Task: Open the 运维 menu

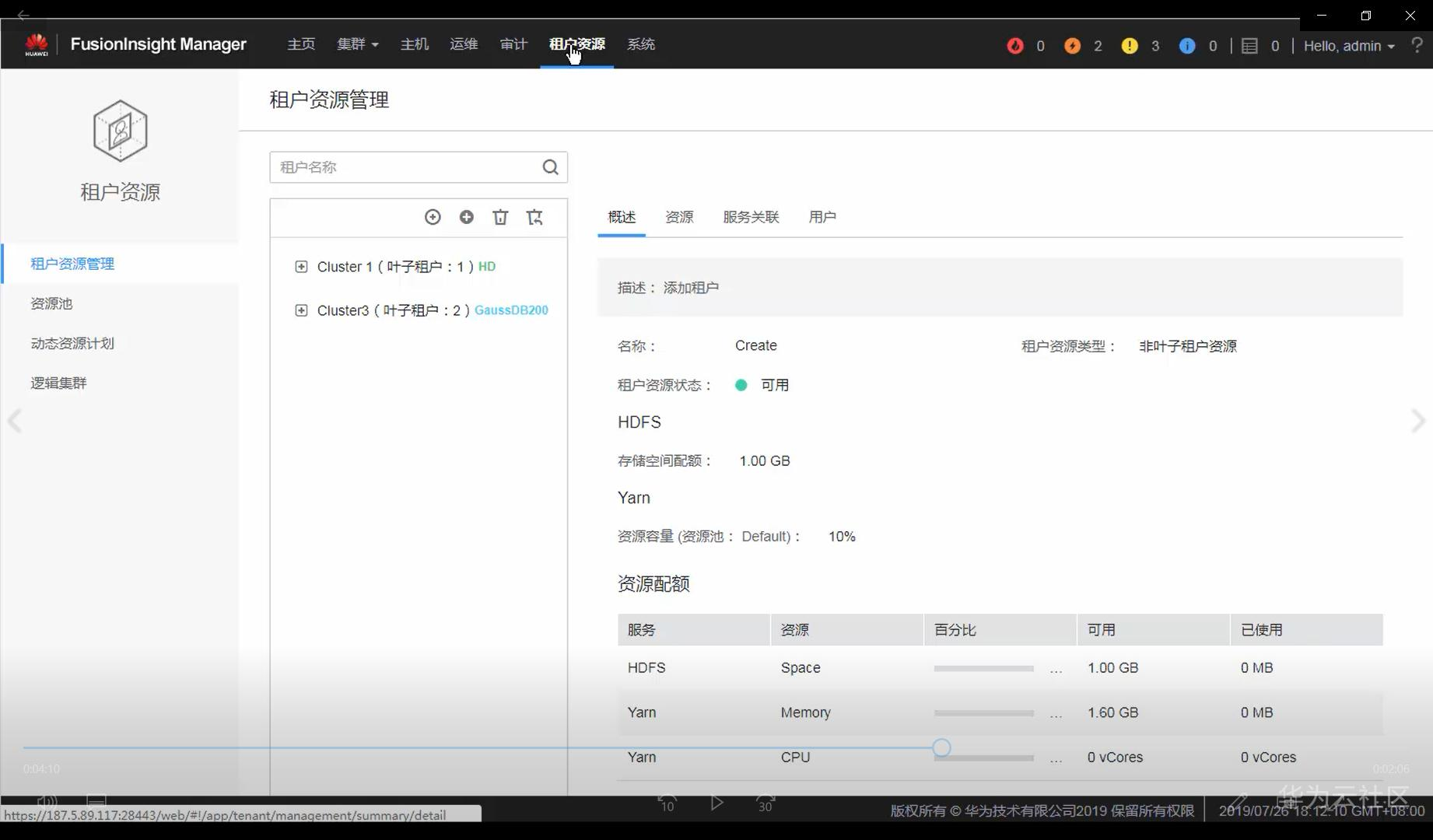Action: tap(464, 44)
